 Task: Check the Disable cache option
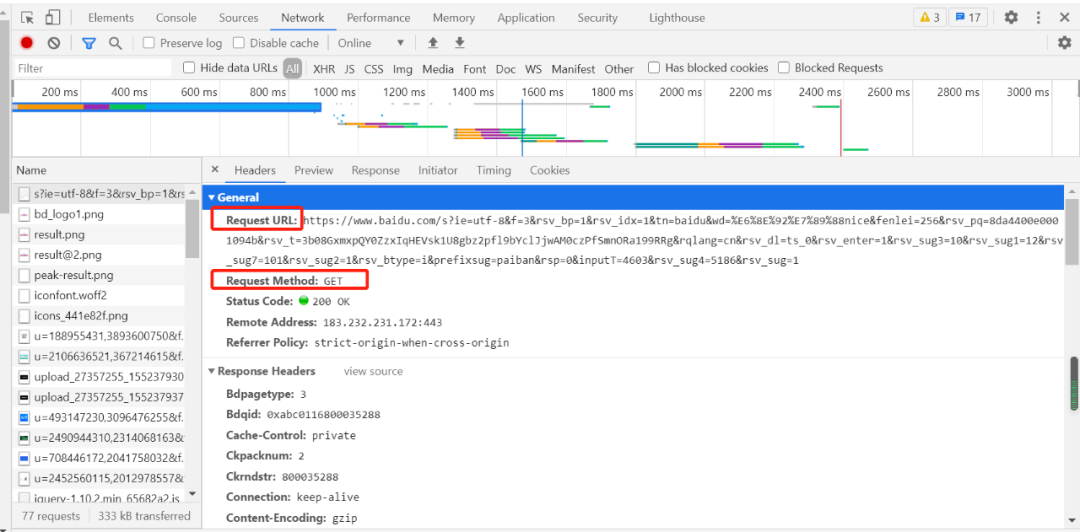[239, 43]
